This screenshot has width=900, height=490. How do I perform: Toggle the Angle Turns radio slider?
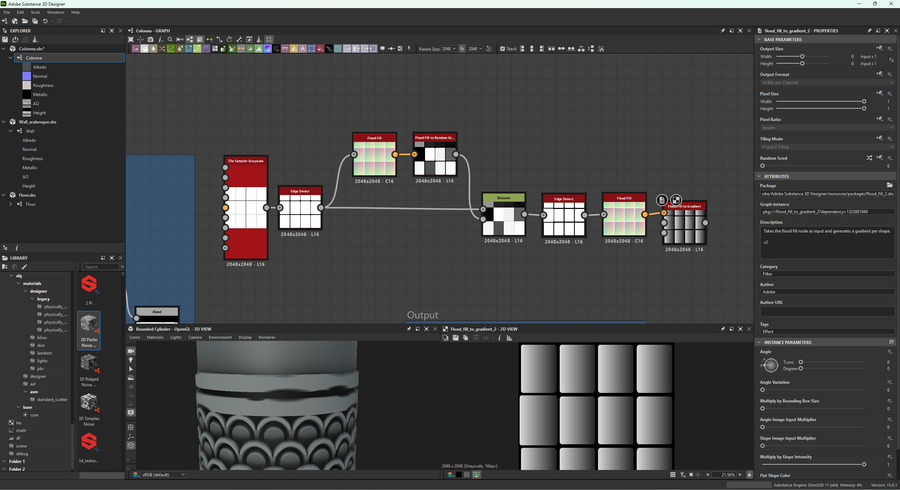click(x=801, y=362)
